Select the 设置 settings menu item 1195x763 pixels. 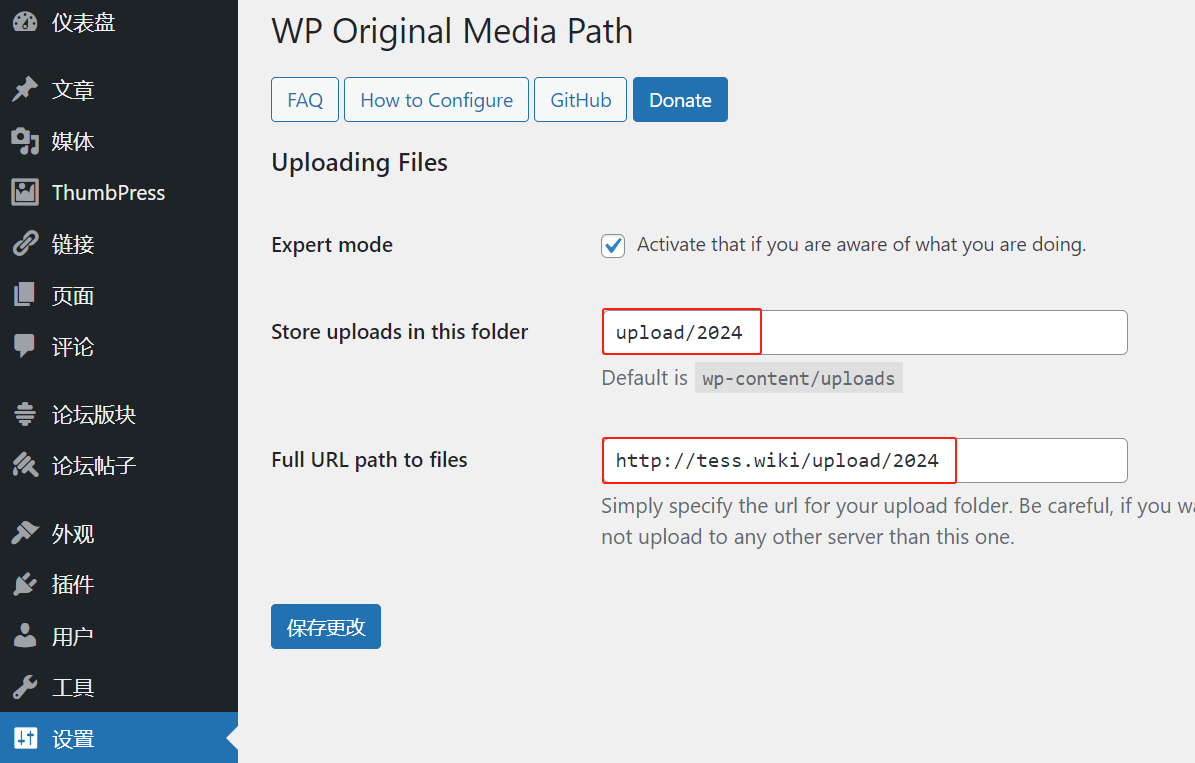[x=73, y=739]
